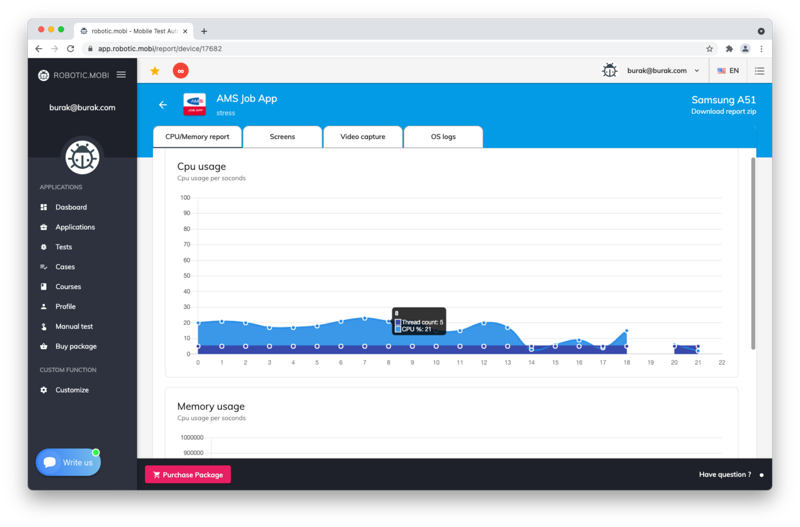Click the yellow star favorites icon
The image size is (800, 527).
point(155,71)
